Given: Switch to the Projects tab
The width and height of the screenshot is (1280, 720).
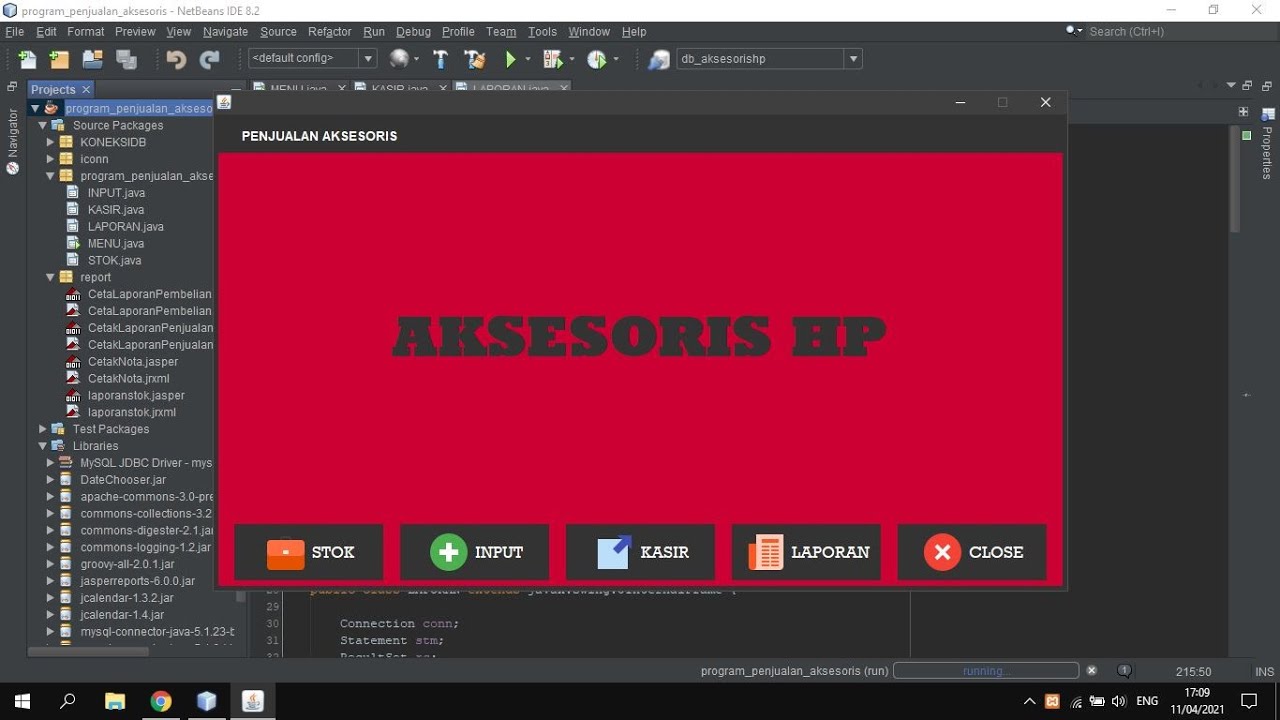Looking at the screenshot, I should [x=53, y=90].
